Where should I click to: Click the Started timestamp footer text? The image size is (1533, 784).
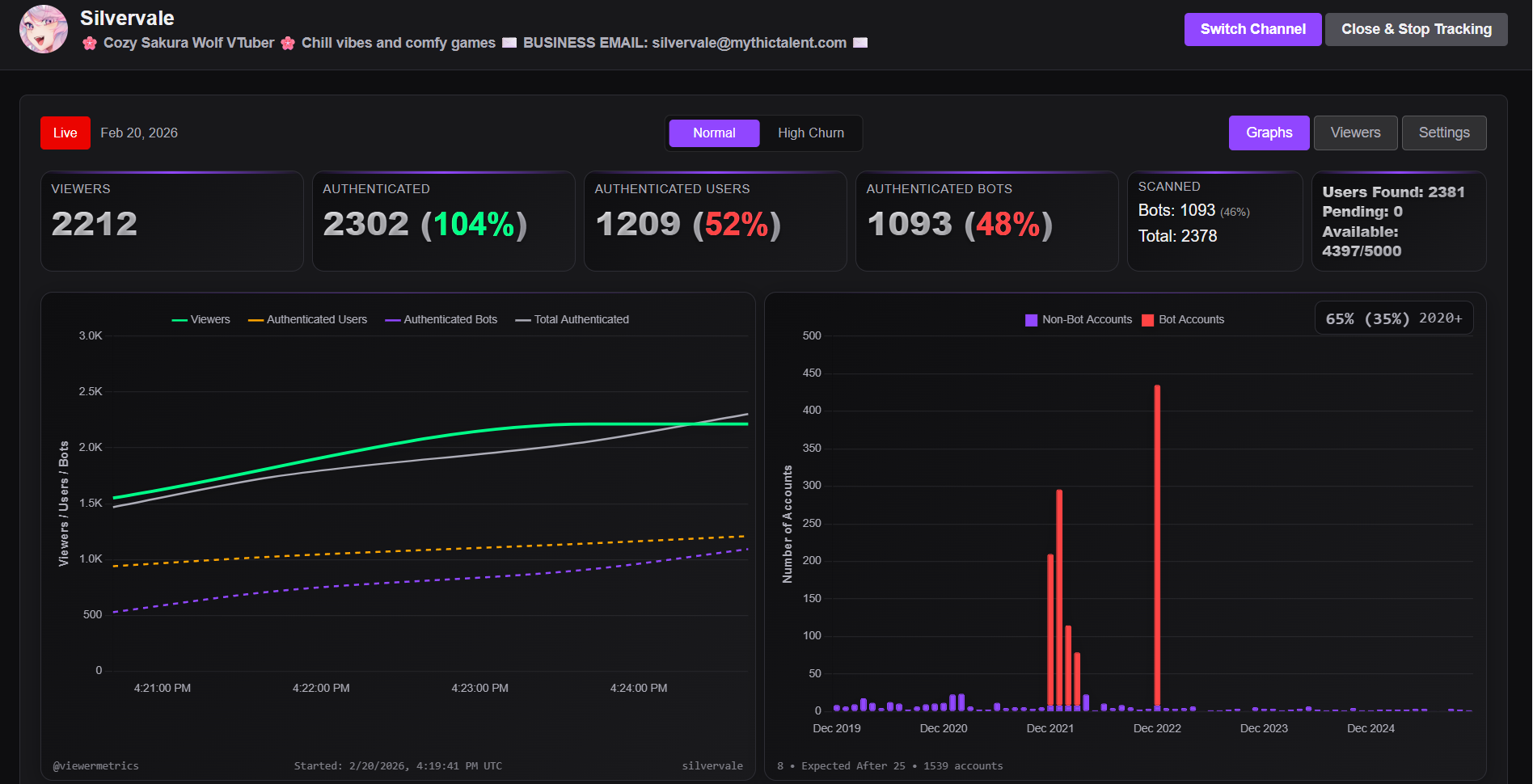click(398, 766)
